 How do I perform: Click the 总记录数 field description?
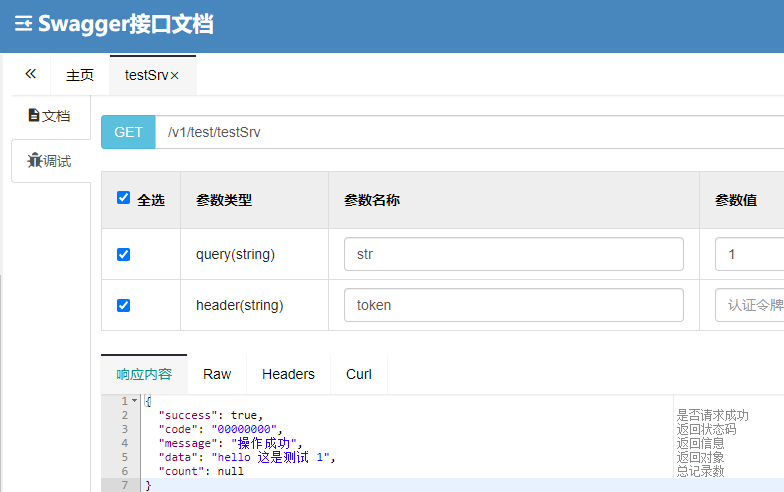pyautogui.click(x=700, y=471)
